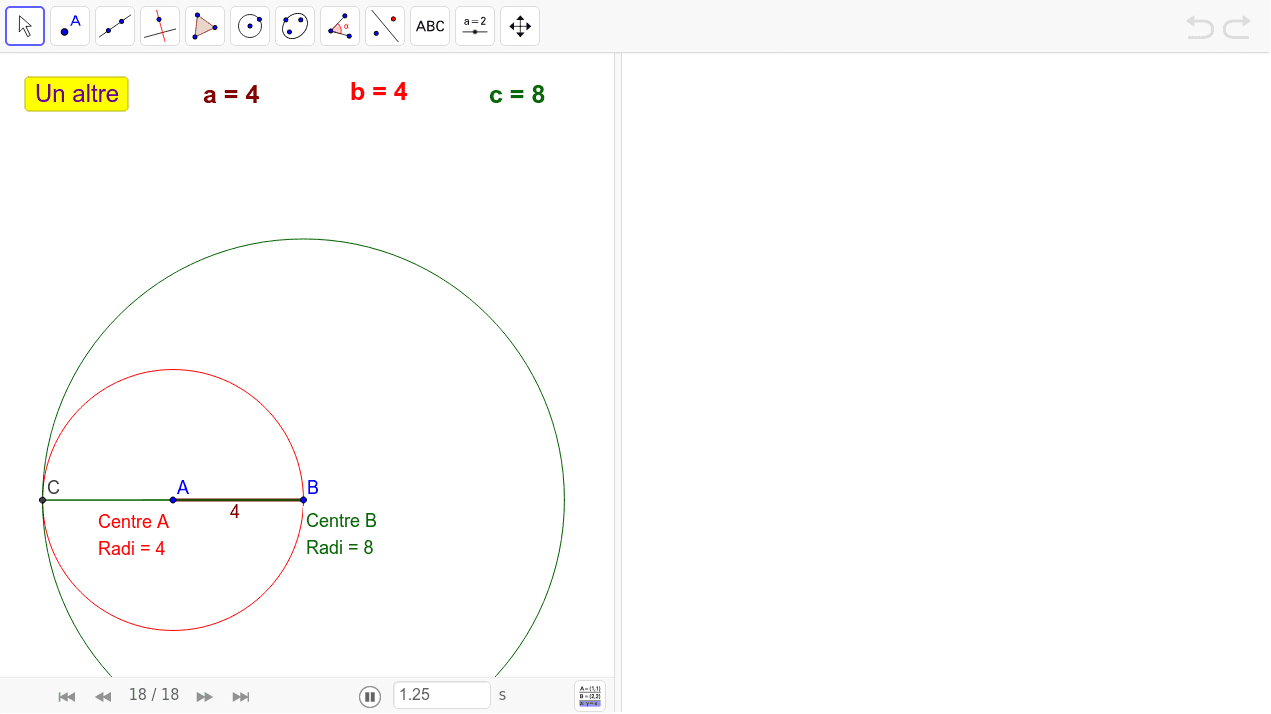The height and width of the screenshot is (714, 1271).
Task: Click the Radi = 8 label
Action: click(x=339, y=548)
